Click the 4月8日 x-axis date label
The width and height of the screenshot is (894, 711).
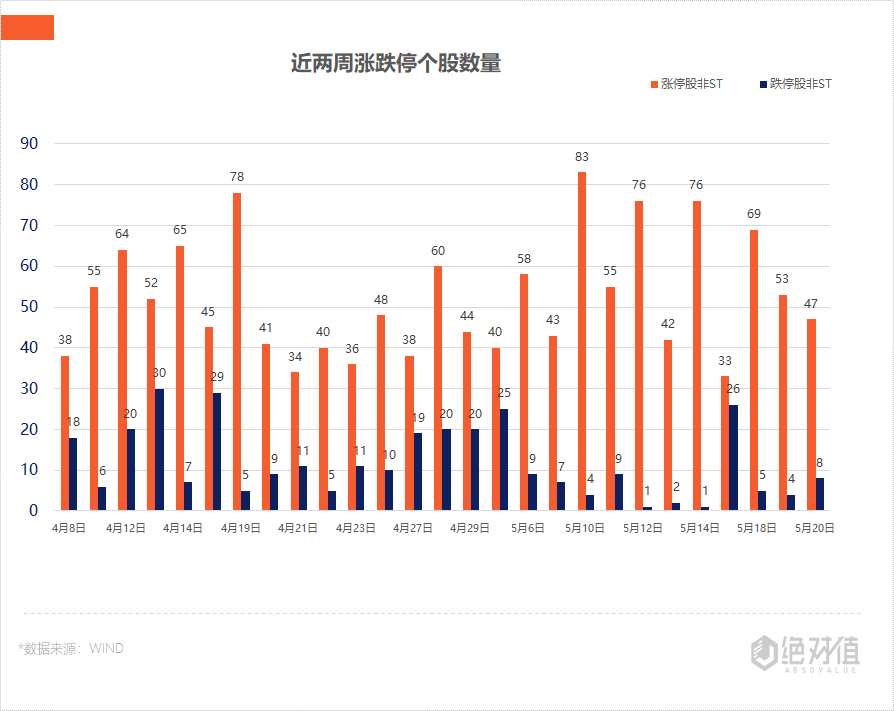point(69,527)
